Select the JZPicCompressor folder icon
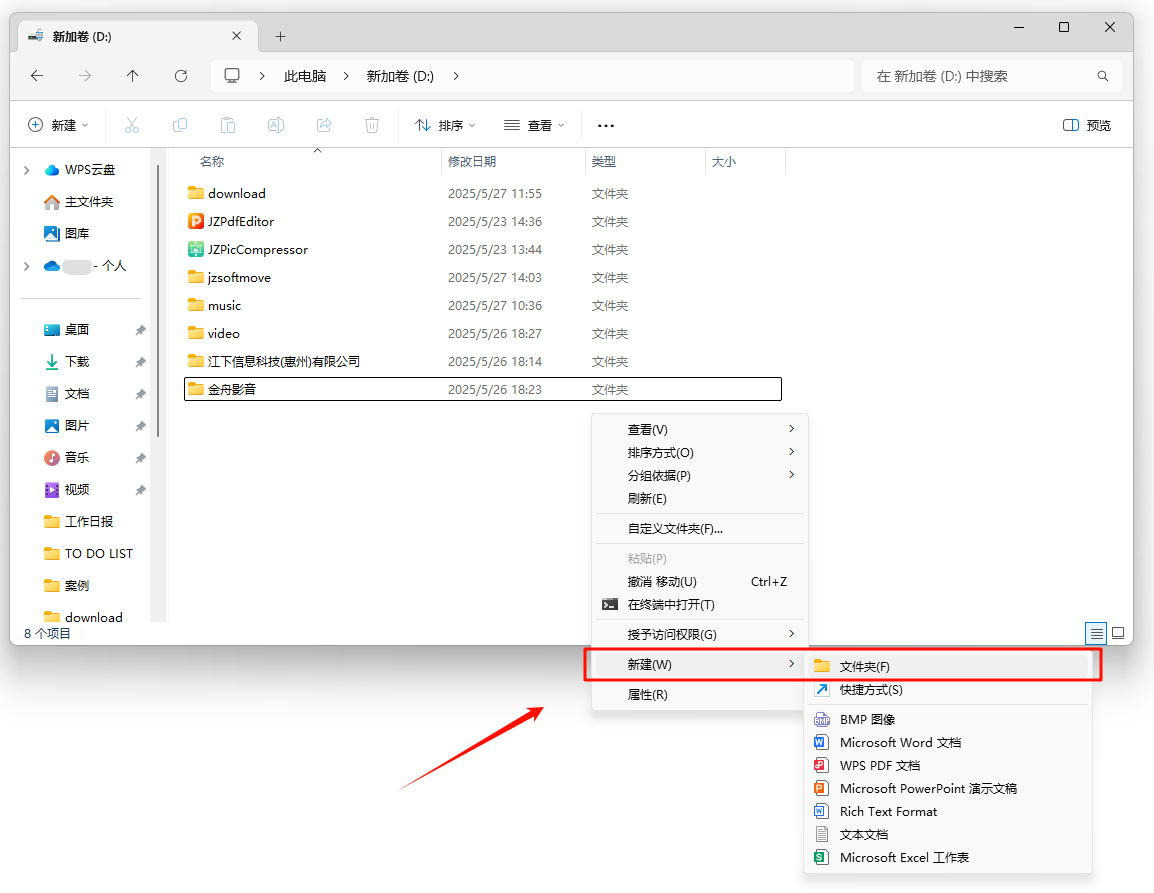Screen dimensions: 1154x893 pyautogui.click(x=196, y=249)
